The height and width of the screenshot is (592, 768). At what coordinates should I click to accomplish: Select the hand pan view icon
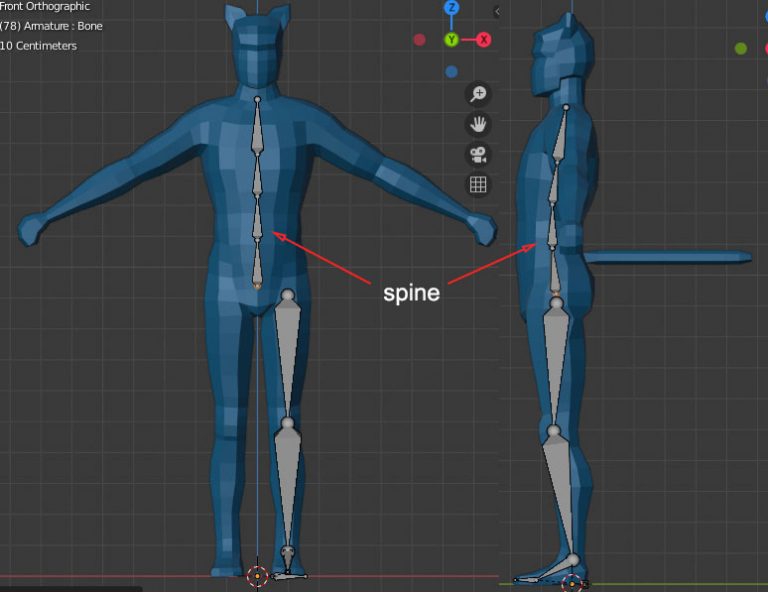[x=478, y=124]
